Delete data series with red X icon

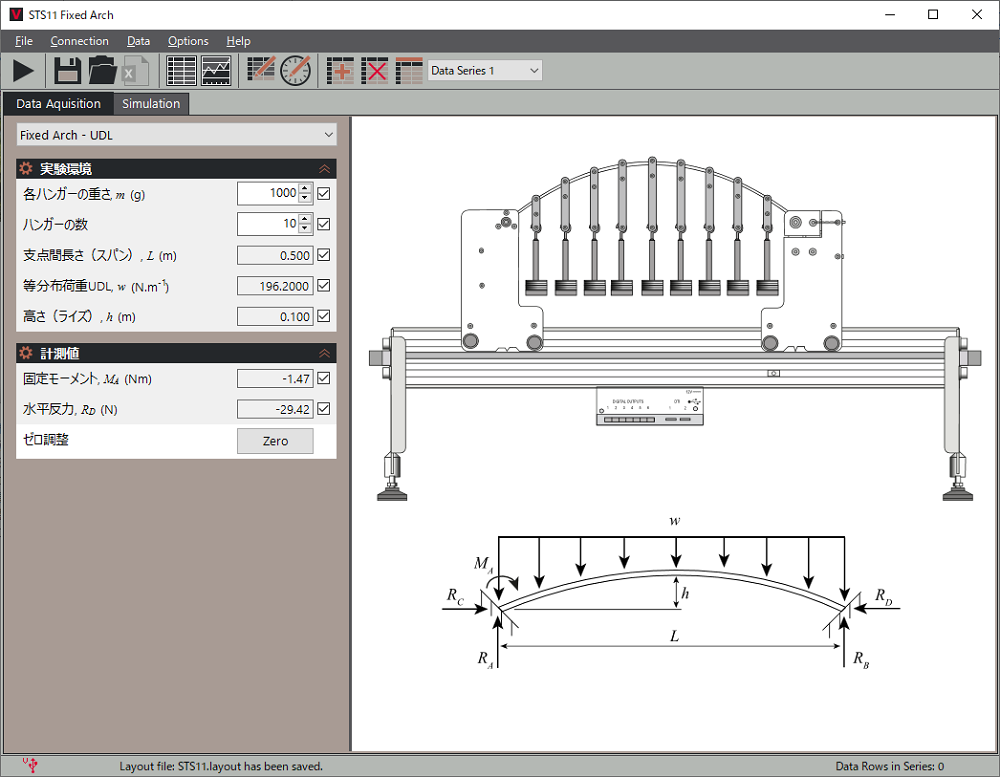click(x=374, y=70)
